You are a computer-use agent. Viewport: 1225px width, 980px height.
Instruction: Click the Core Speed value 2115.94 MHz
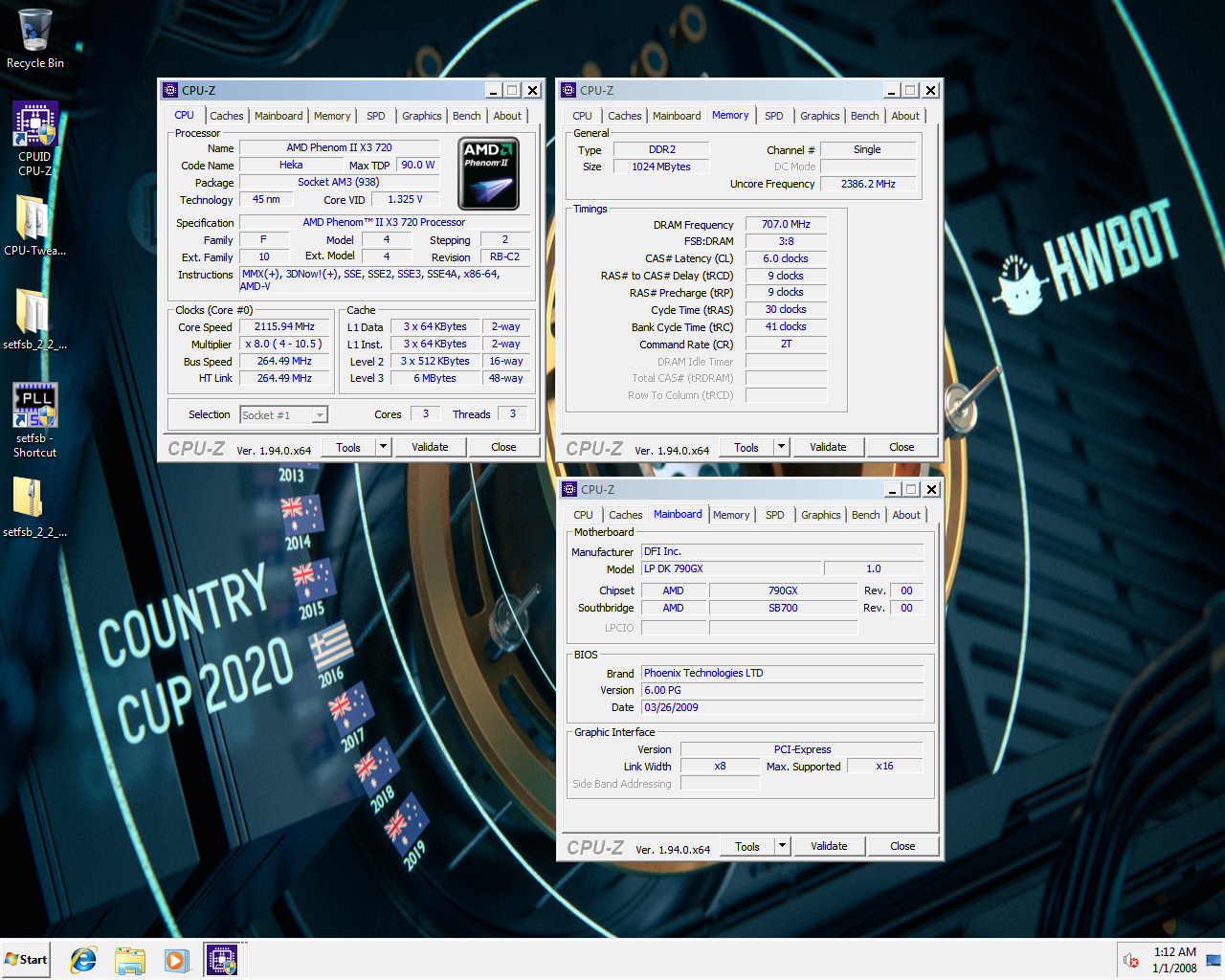pos(284,326)
